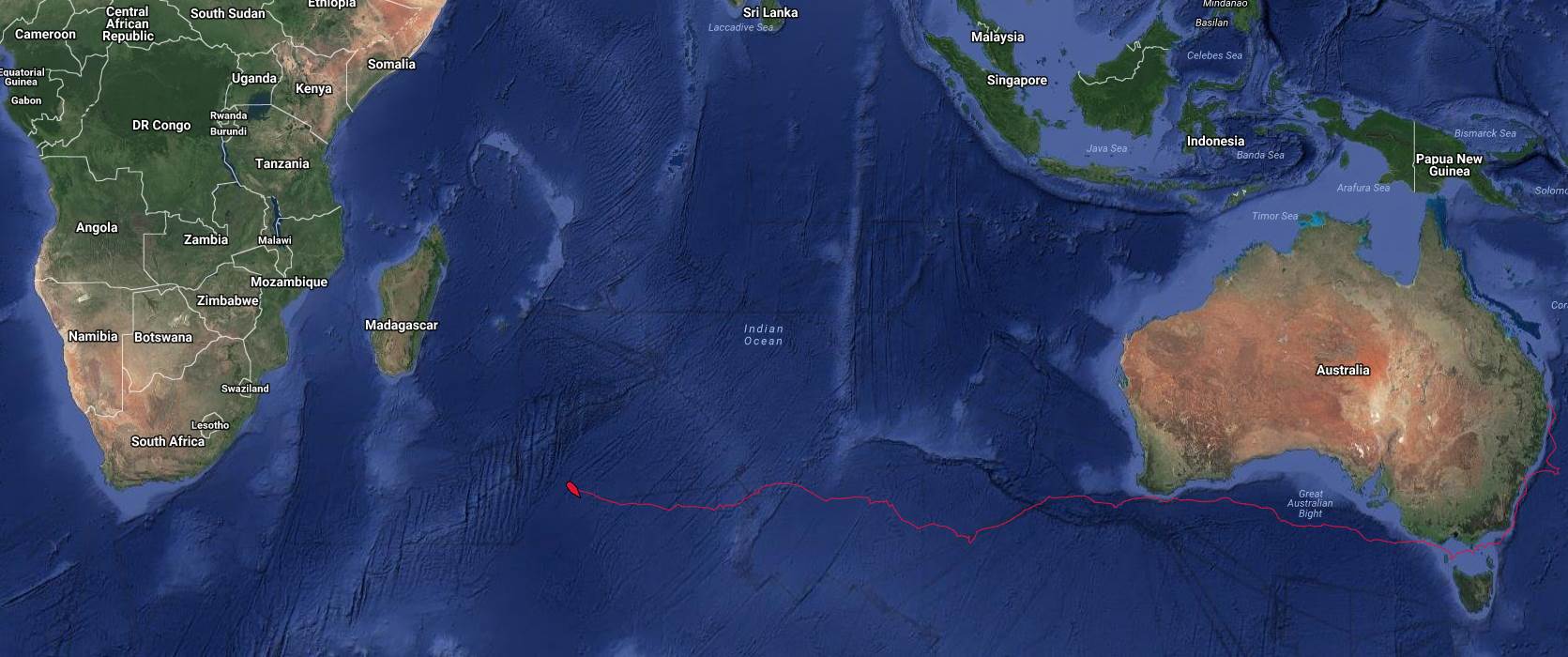Viewport: 1568px width, 657px height.
Task: Click the Java Sea label
Action: pyautogui.click(x=1106, y=149)
